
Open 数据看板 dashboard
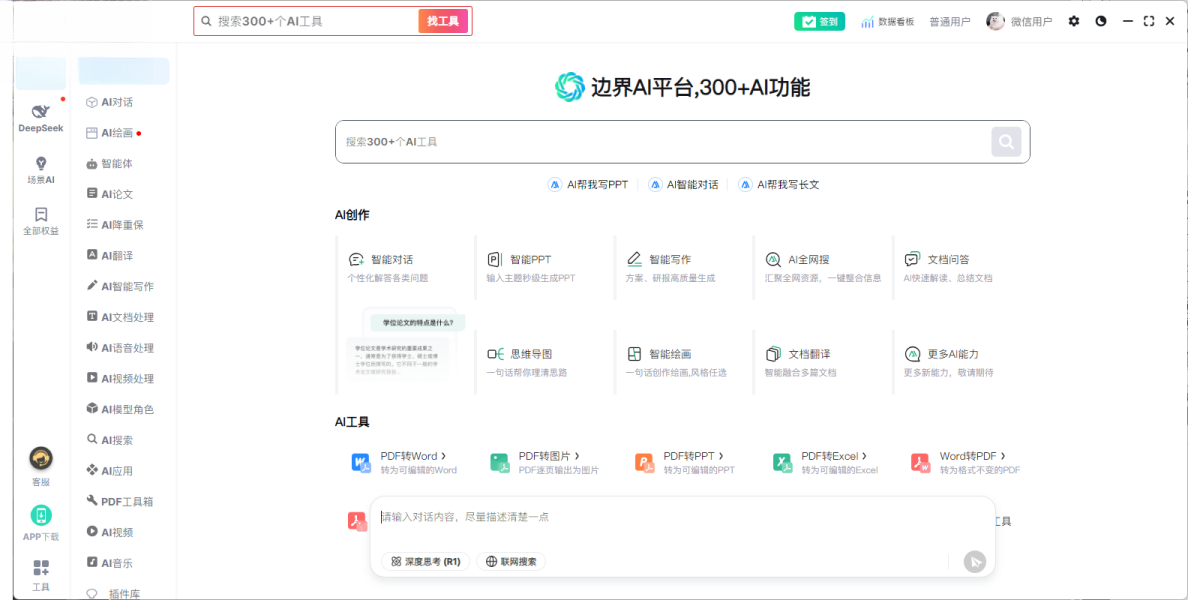pyautogui.click(x=887, y=21)
